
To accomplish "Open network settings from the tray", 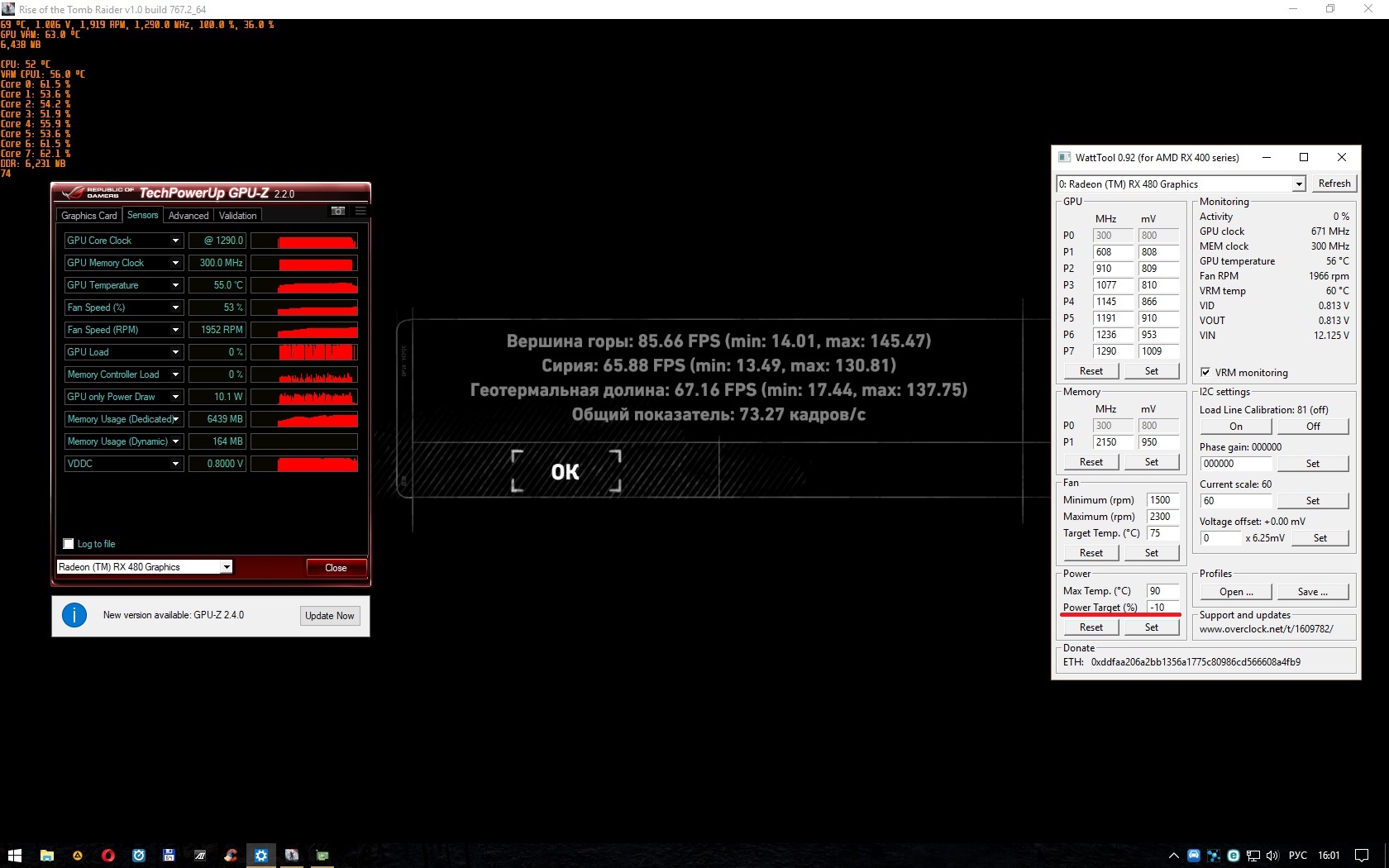I will coord(1253,856).
